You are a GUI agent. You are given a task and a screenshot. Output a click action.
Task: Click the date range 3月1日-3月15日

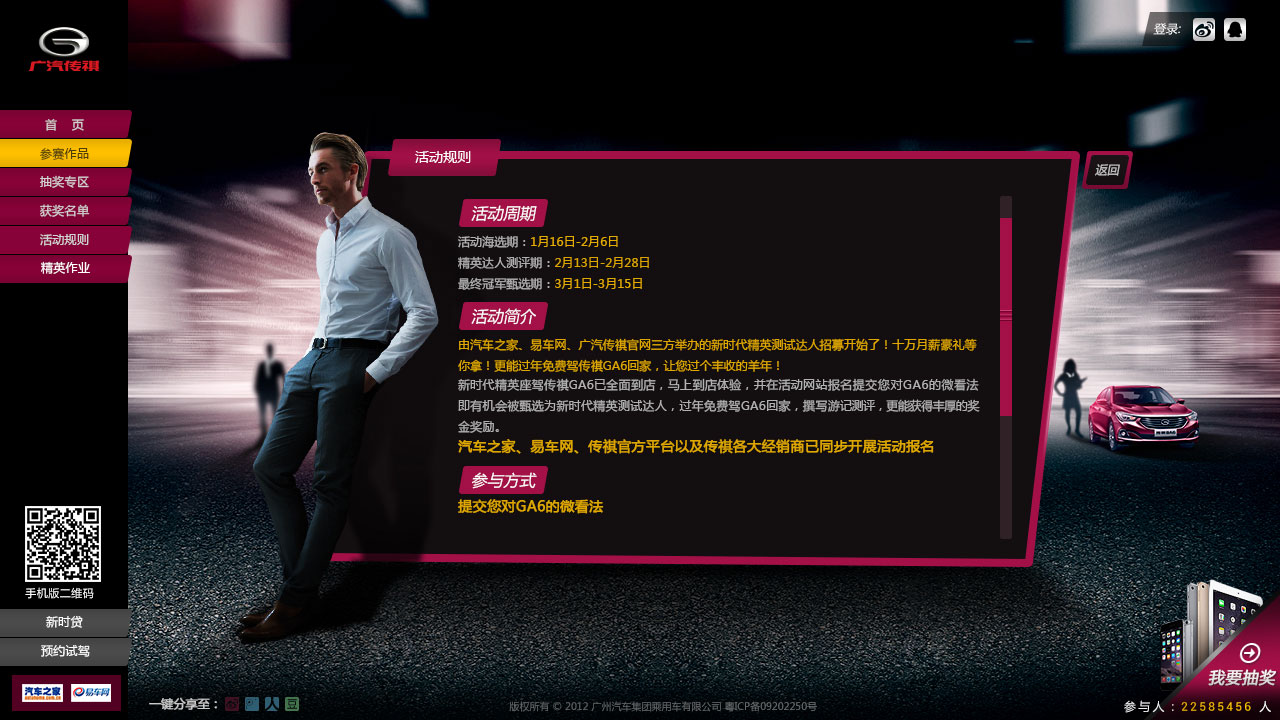[x=599, y=284]
